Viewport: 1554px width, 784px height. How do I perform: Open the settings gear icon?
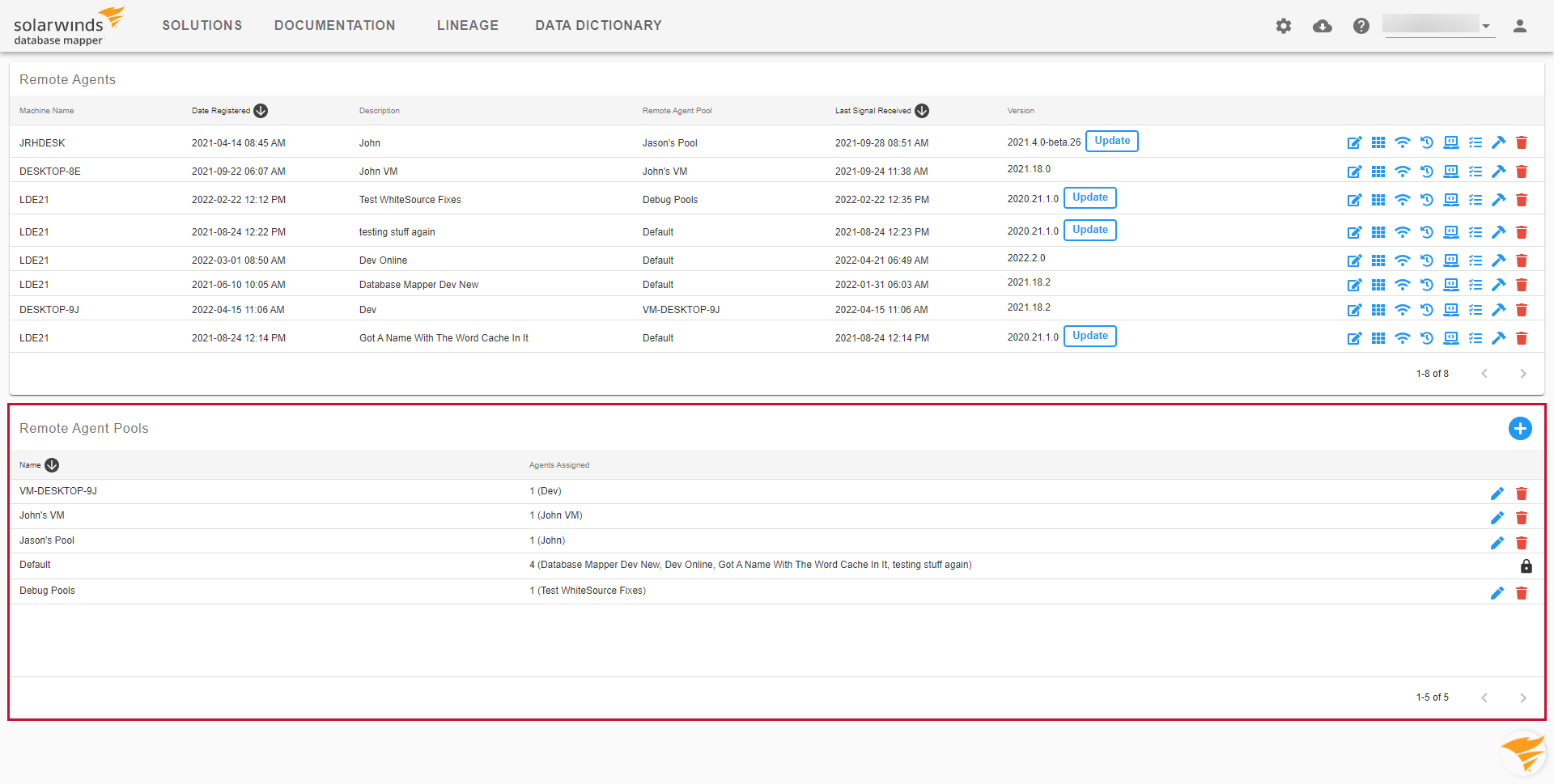pos(1284,26)
